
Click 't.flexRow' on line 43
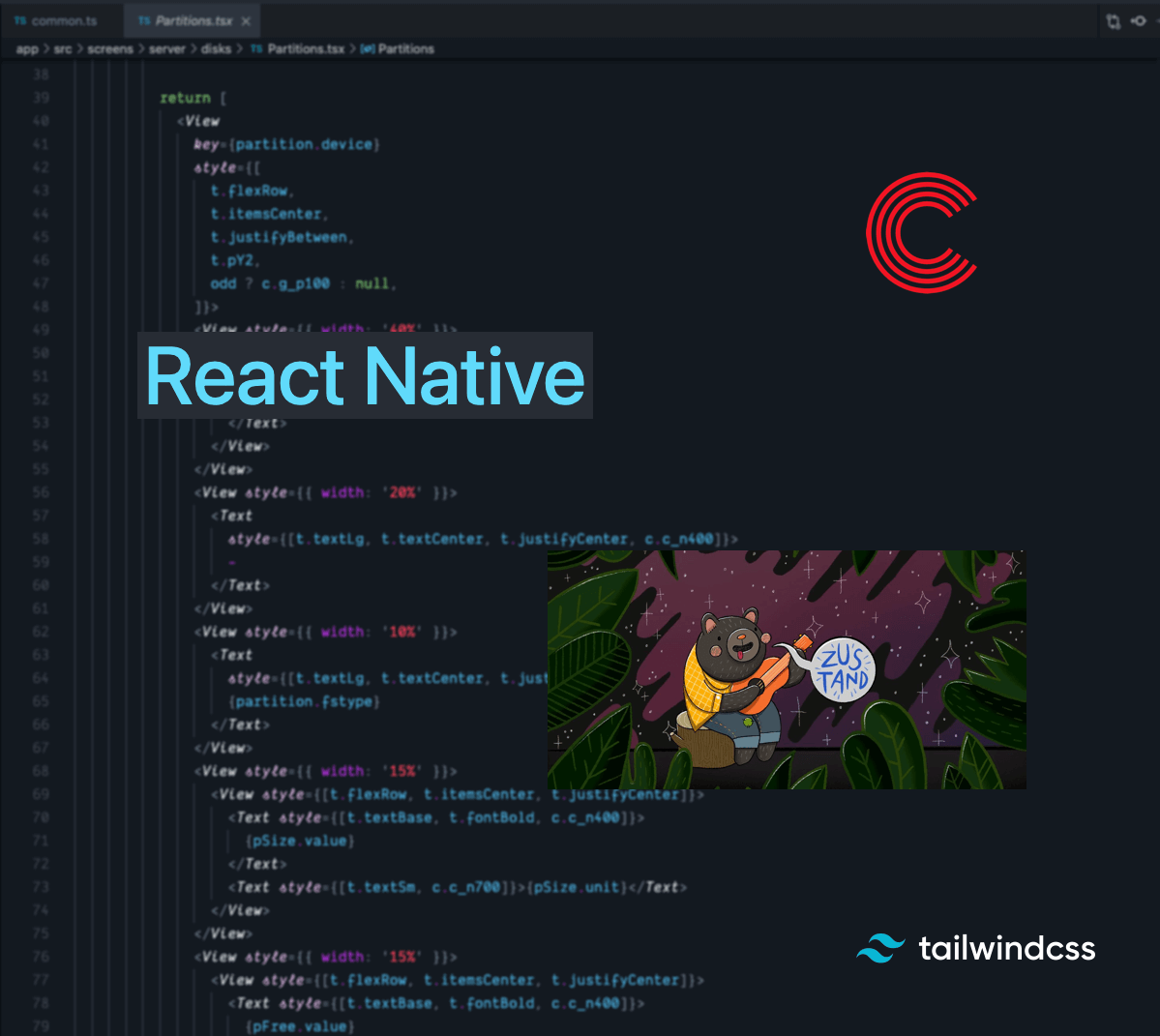coord(250,191)
